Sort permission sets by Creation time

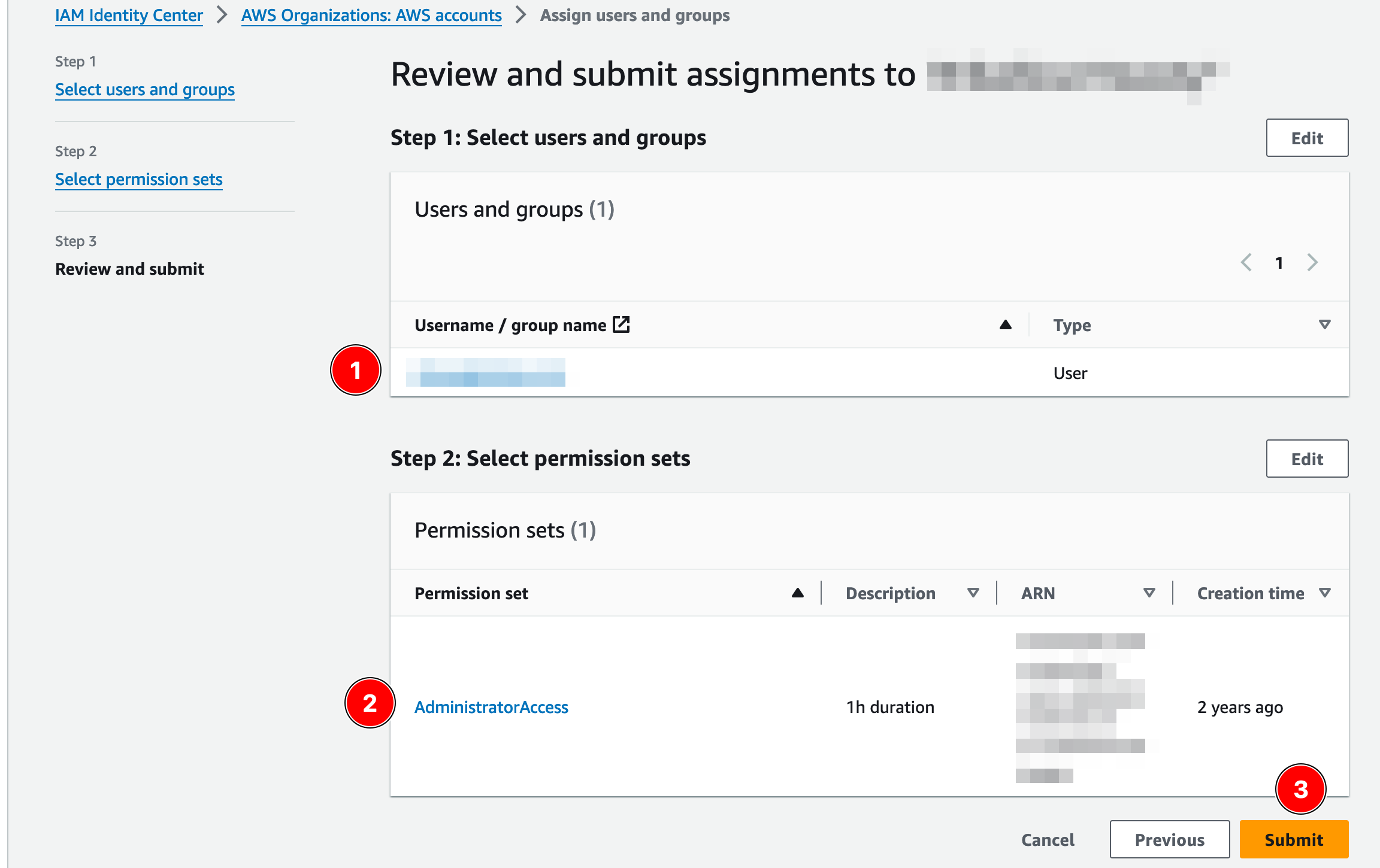tap(1324, 593)
